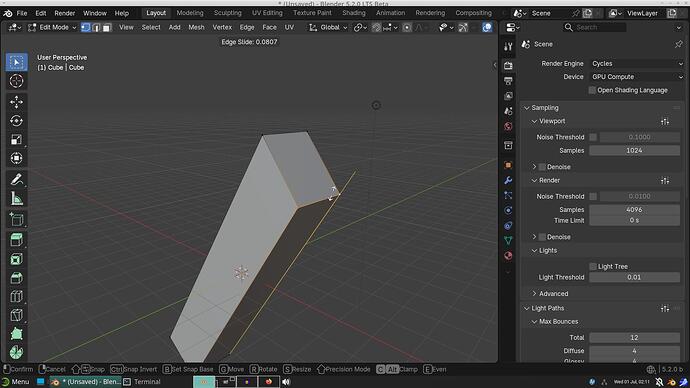
Task: Open the Mesh menu in viewport header
Action: click(196, 27)
